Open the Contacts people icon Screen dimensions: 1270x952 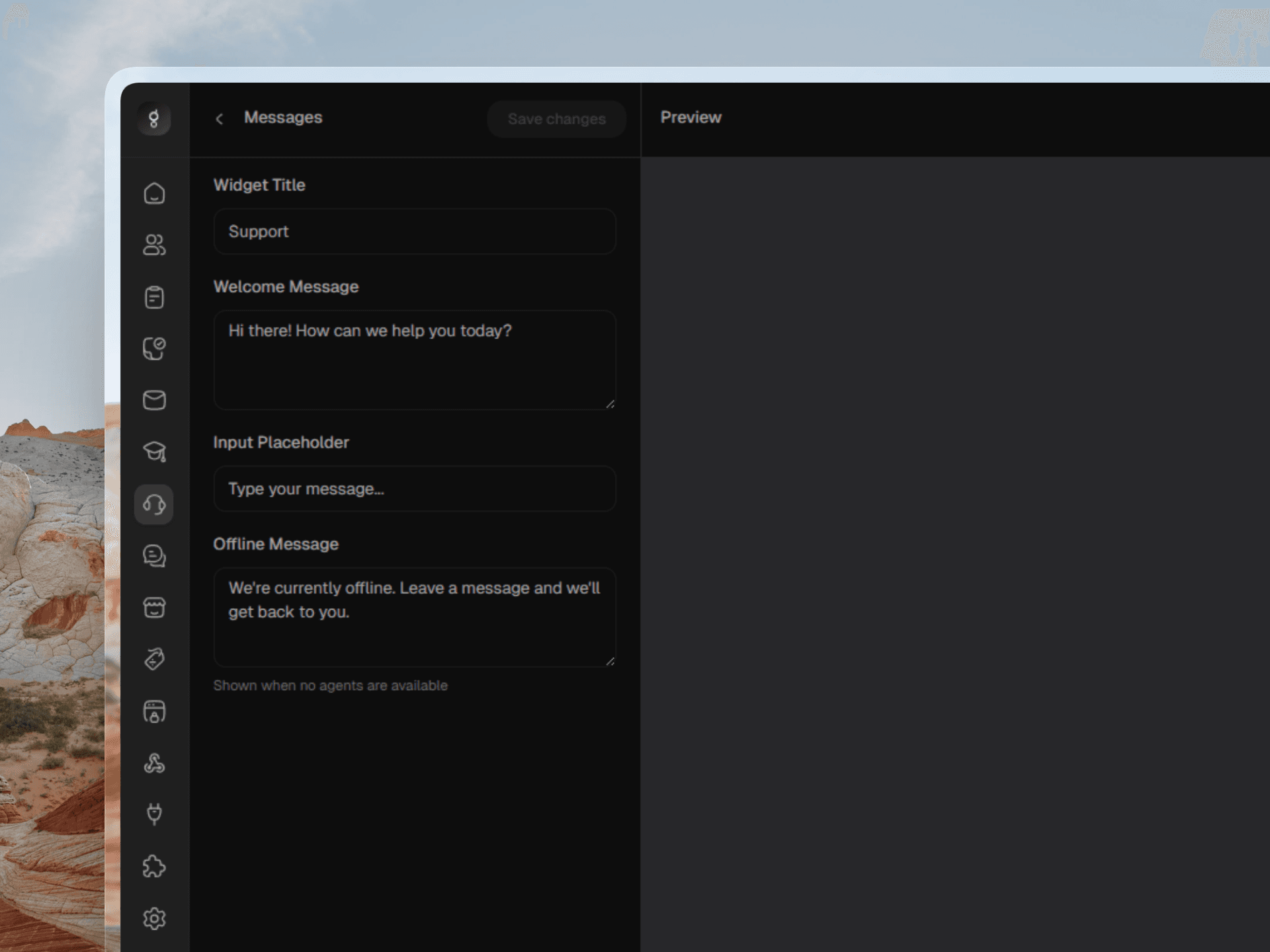(x=154, y=245)
